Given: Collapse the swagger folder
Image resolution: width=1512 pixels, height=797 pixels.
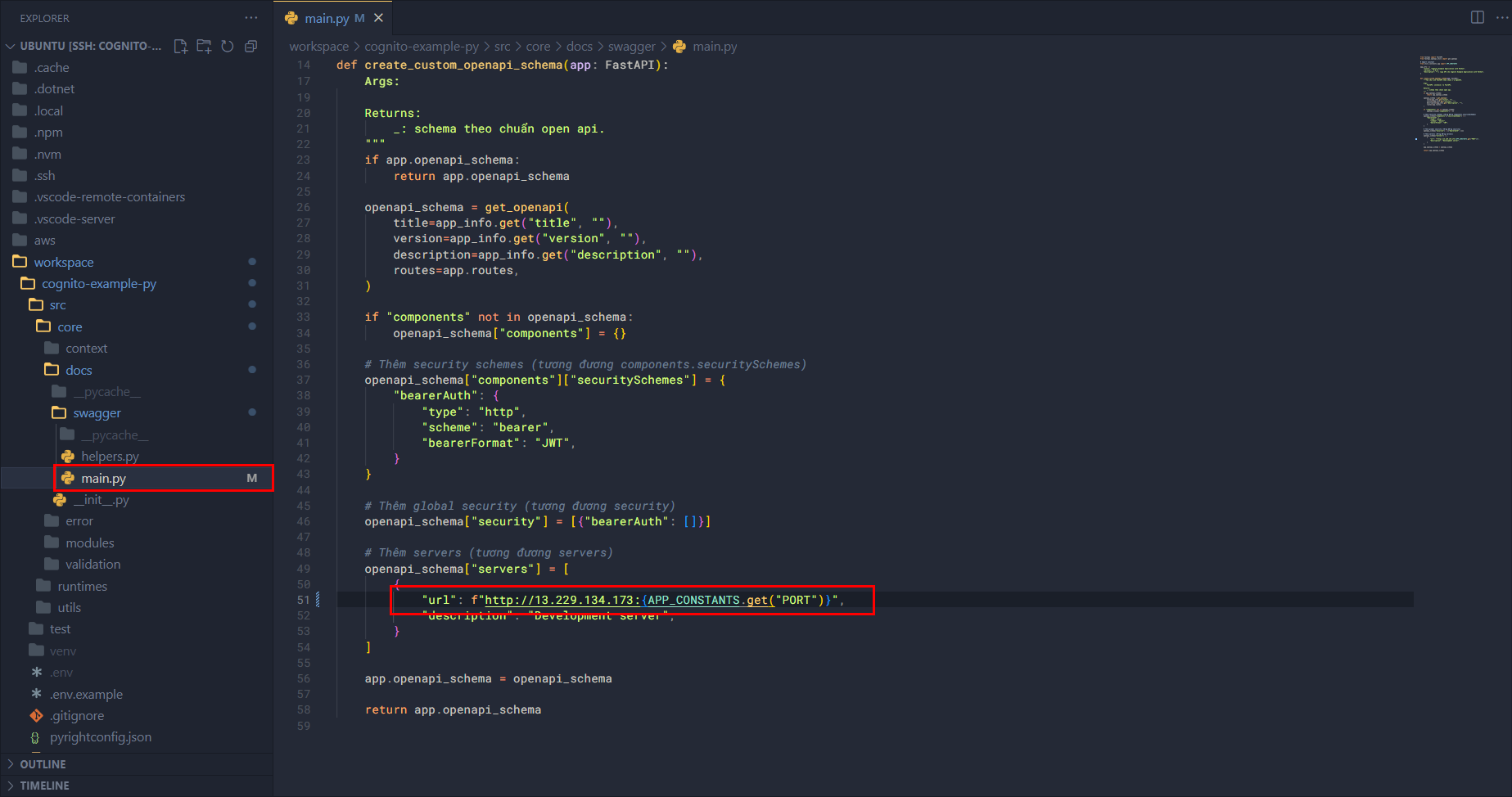Looking at the screenshot, I should (x=97, y=413).
